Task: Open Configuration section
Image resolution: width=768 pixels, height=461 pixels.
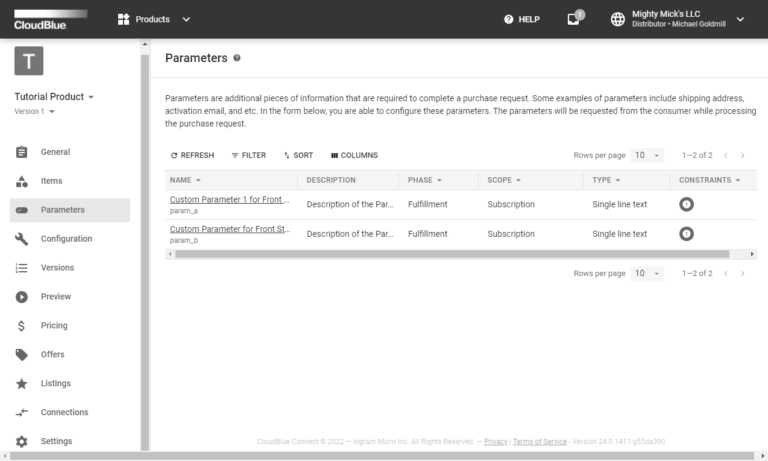Action: pyautogui.click(x=66, y=239)
